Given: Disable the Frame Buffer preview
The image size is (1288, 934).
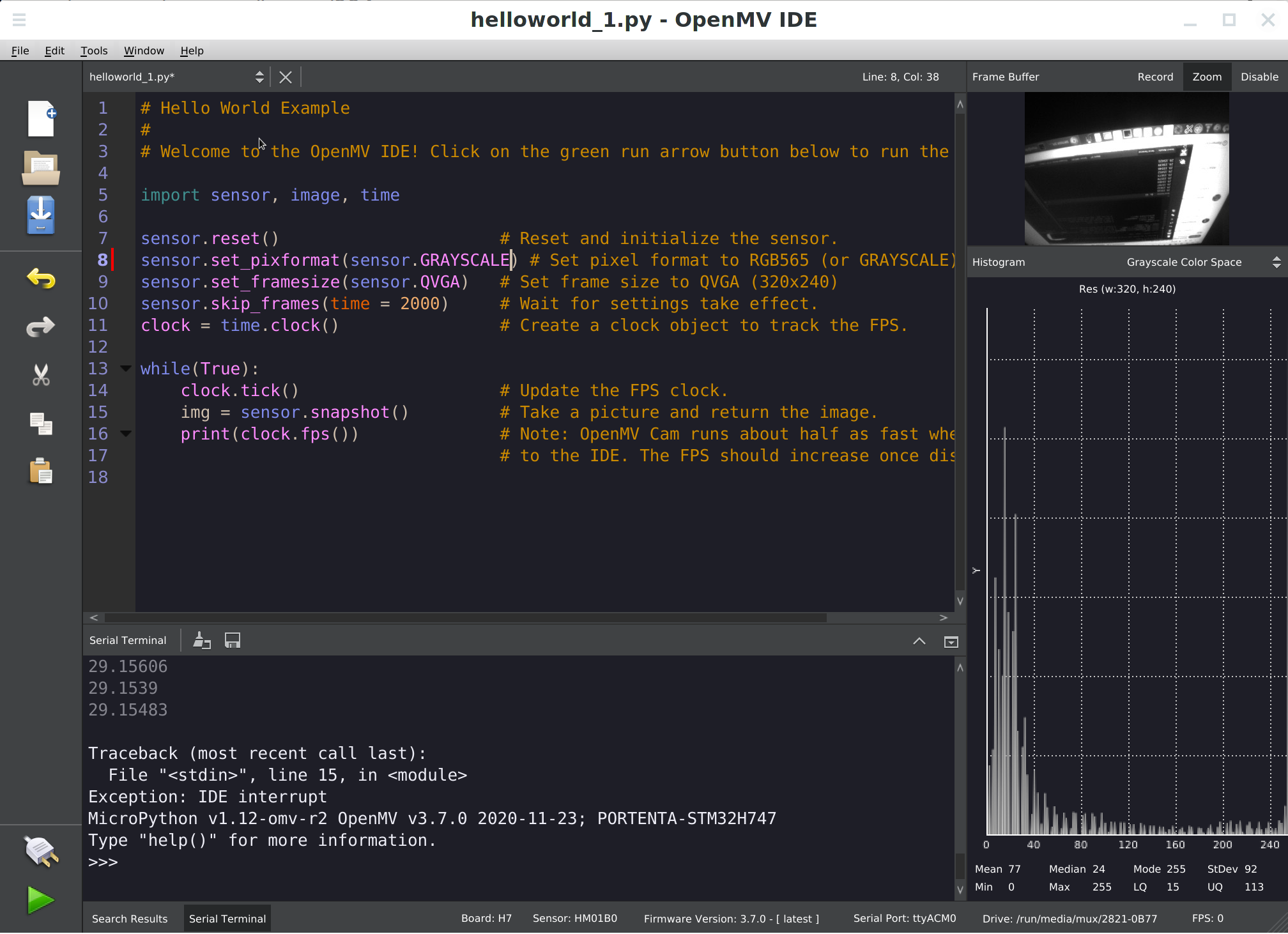Looking at the screenshot, I should 1259,76.
